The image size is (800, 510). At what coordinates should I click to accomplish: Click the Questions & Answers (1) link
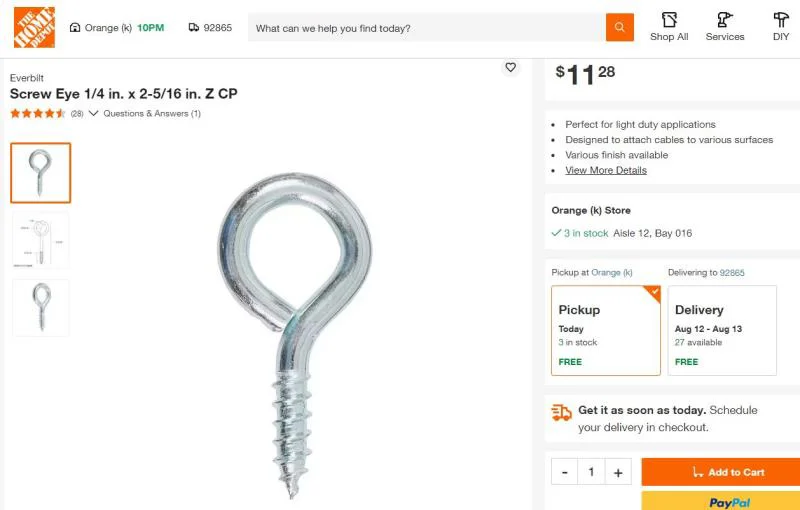click(152, 113)
